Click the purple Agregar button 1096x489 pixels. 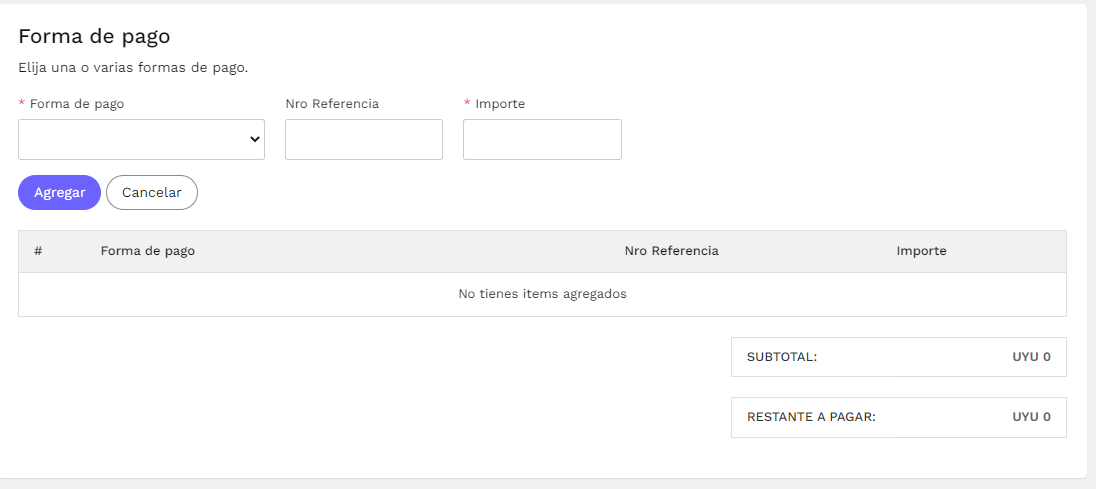(x=59, y=192)
